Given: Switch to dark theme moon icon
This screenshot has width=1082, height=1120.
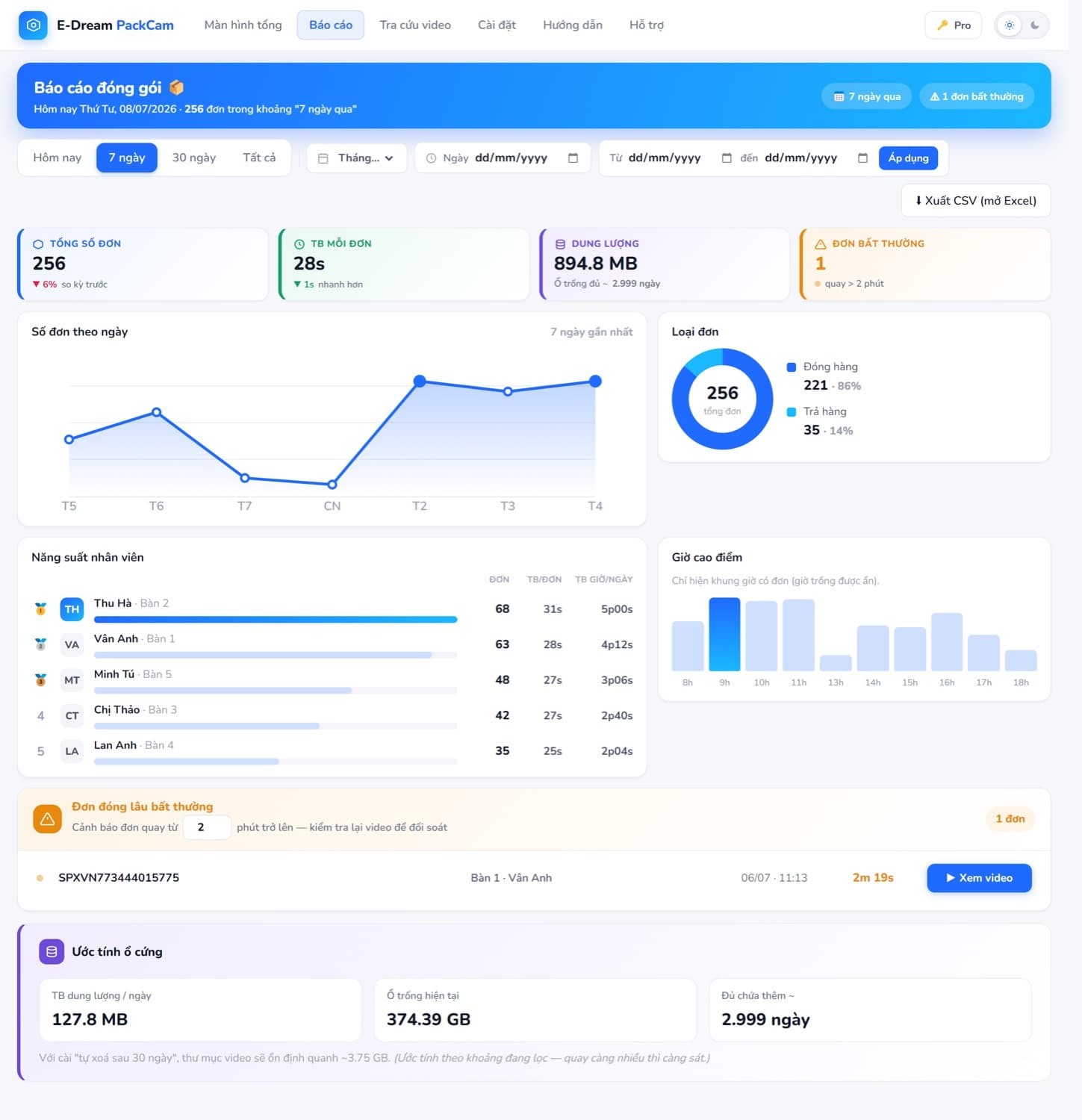Looking at the screenshot, I should tap(1034, 25).
